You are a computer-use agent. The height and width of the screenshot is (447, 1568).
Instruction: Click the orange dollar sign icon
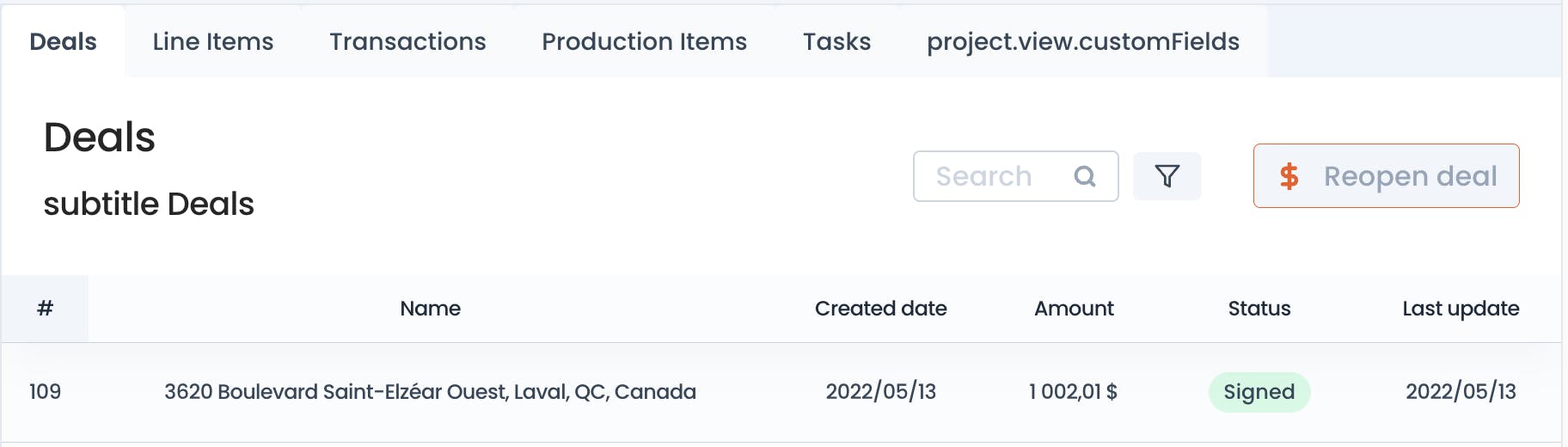1289,176
